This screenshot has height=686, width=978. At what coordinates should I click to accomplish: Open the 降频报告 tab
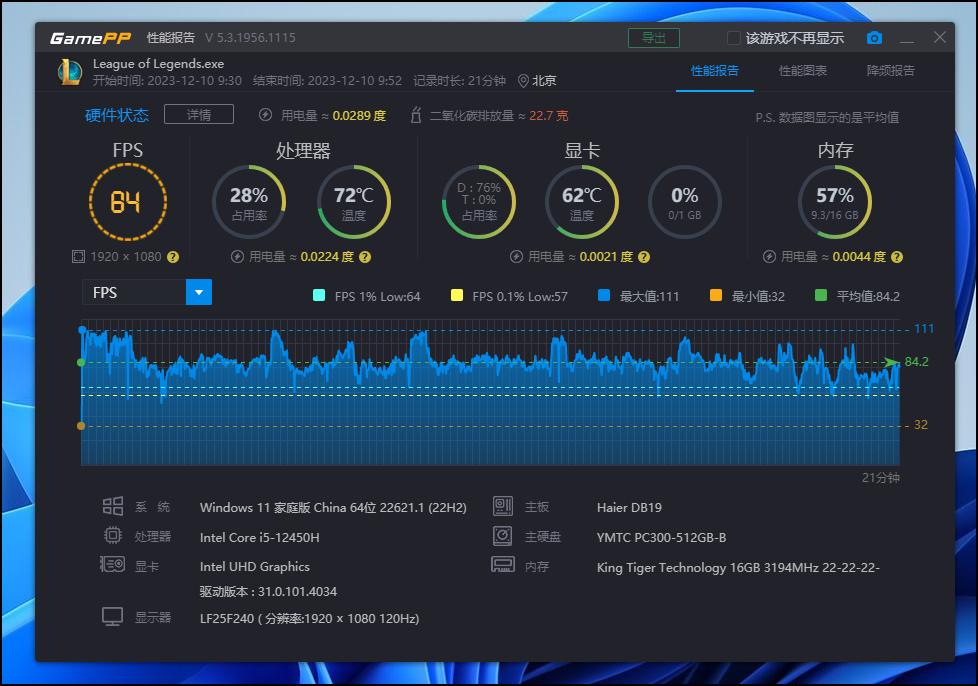pyautogui.click(x=891, y=70)
